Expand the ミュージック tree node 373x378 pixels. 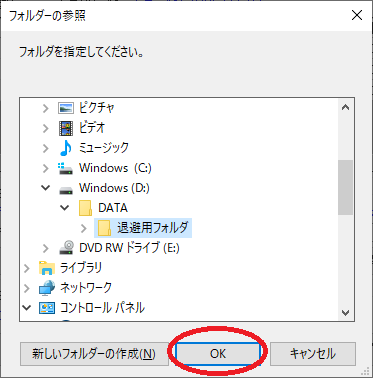coord(46,148)
